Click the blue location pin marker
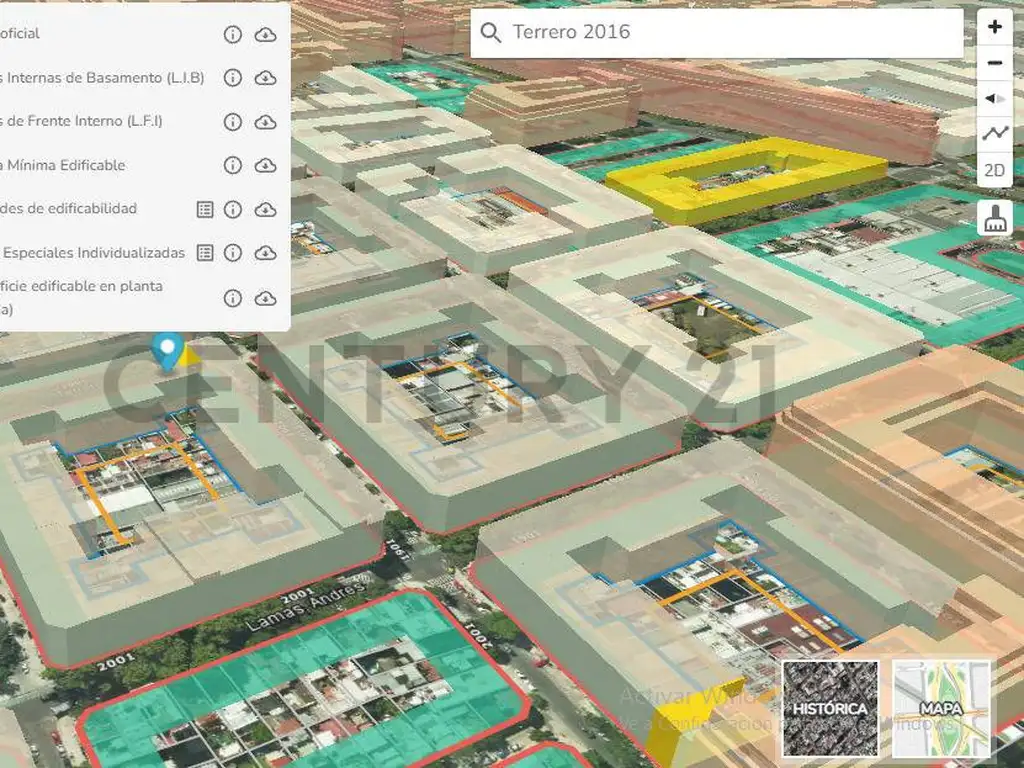1024x768 pixels. (167, 350)
